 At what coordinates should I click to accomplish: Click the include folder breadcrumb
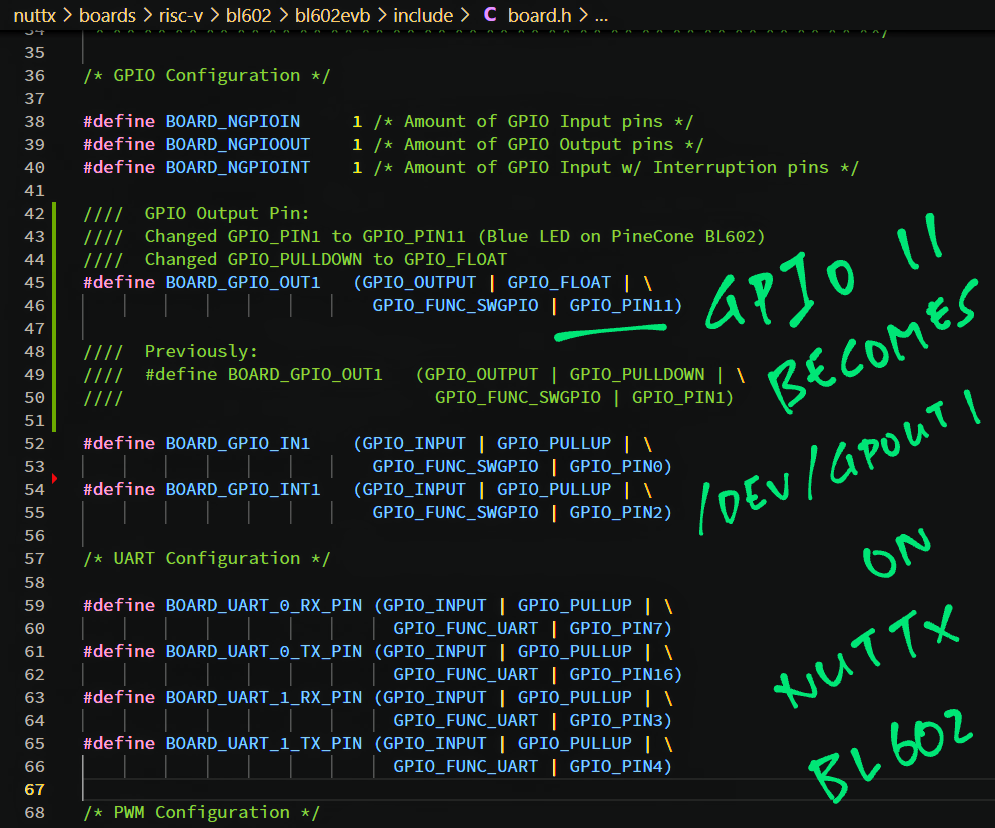pos(421,15)
